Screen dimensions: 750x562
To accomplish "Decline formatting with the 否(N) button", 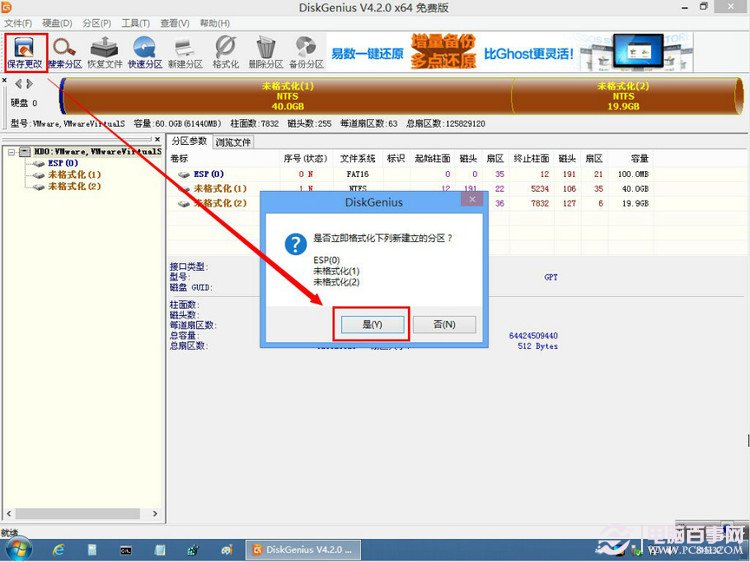I will tap(444, 324).
